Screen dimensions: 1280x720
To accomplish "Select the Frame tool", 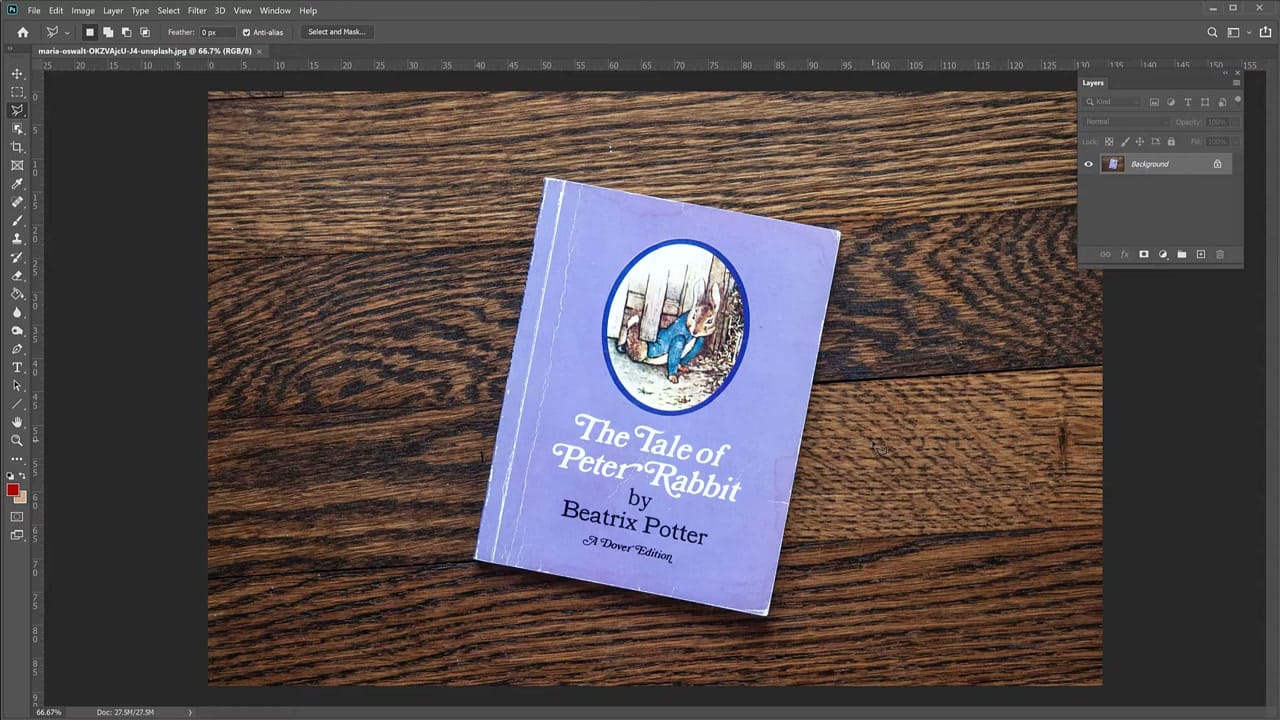I will (17, 165).
